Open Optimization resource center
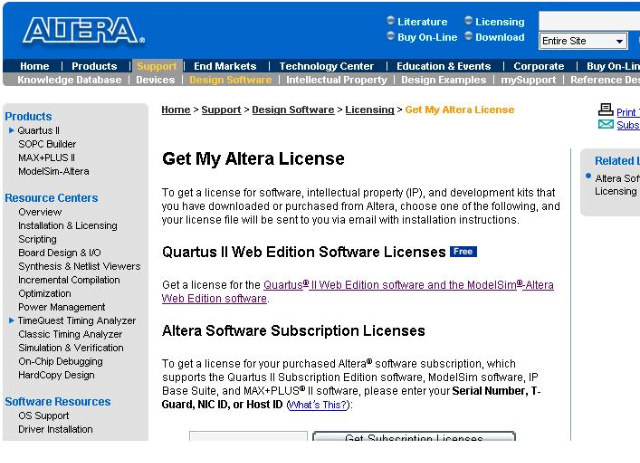The height and width of the screenshot is (463, 640). (x=44, y=294)
